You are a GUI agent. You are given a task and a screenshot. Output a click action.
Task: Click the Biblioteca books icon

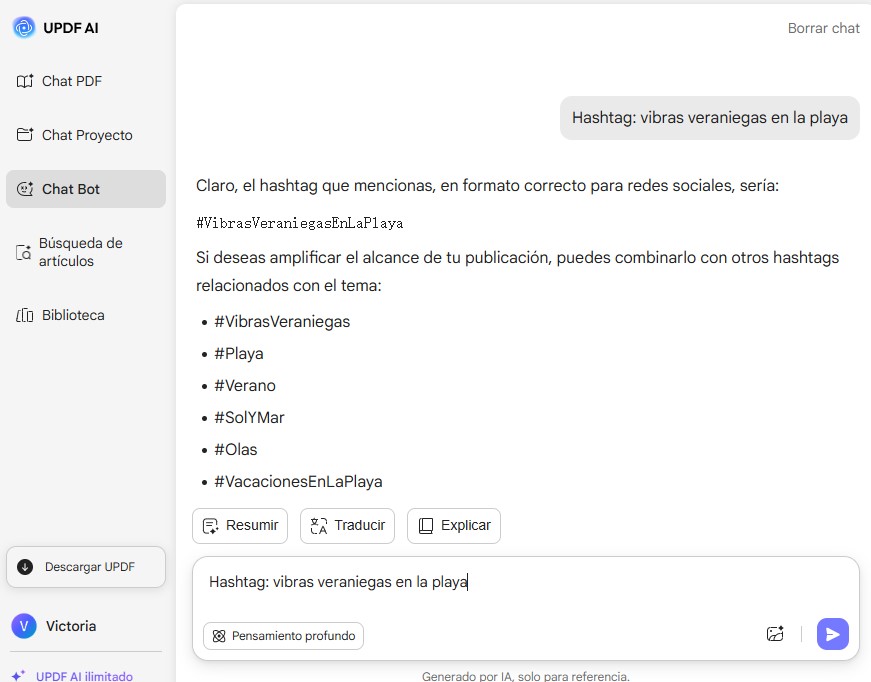(24, 315)
